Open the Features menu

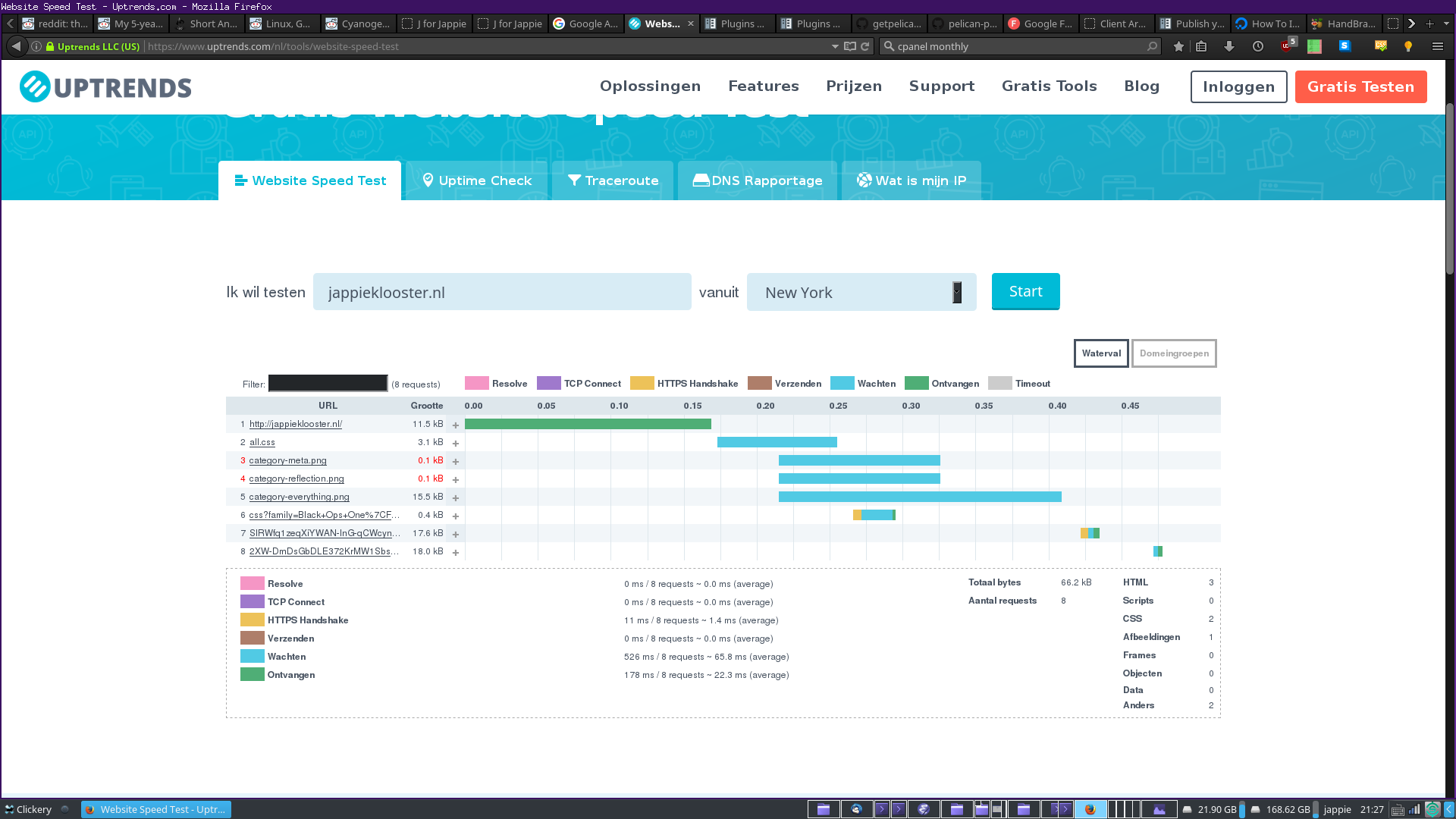click(764, 86)
